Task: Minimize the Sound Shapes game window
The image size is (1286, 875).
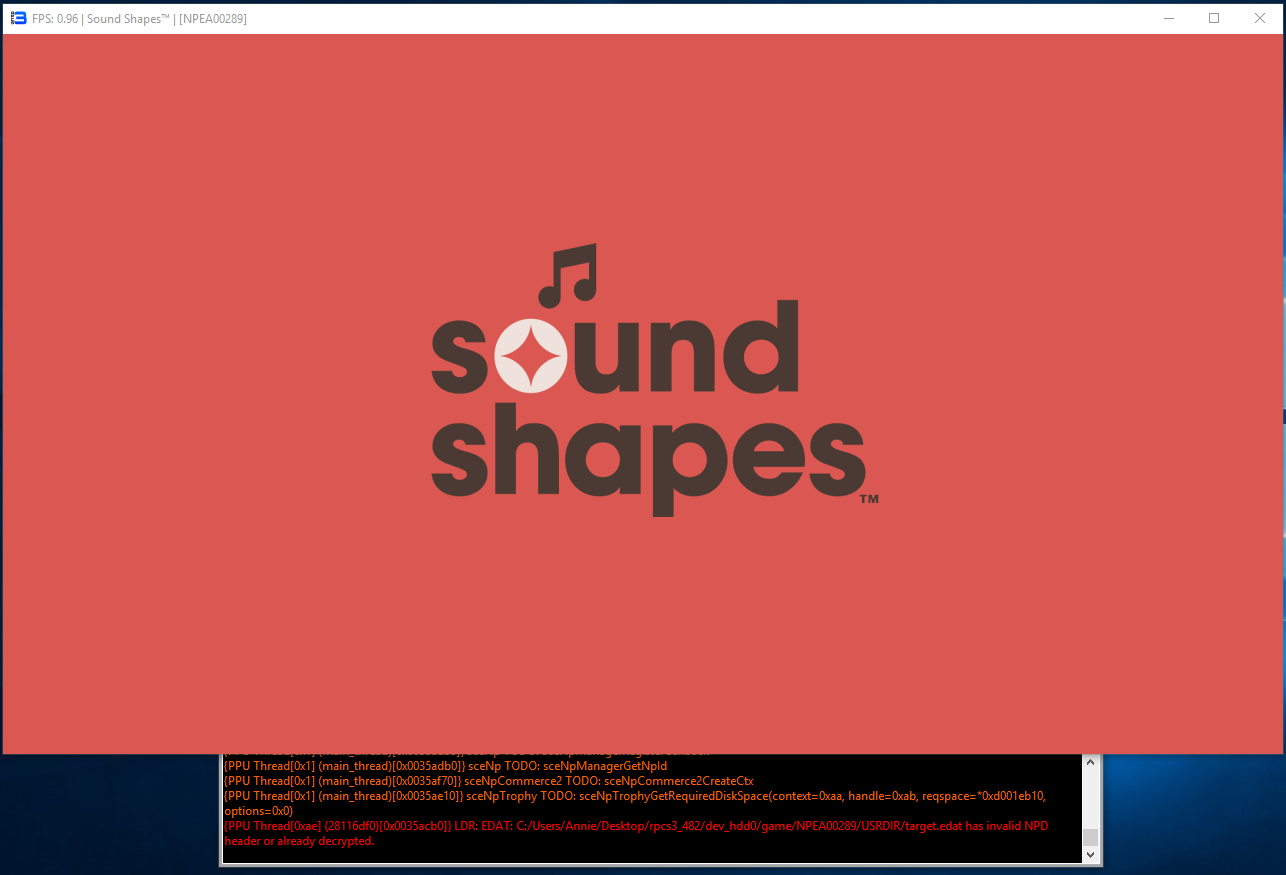Action: click(x=1168, y=18)
